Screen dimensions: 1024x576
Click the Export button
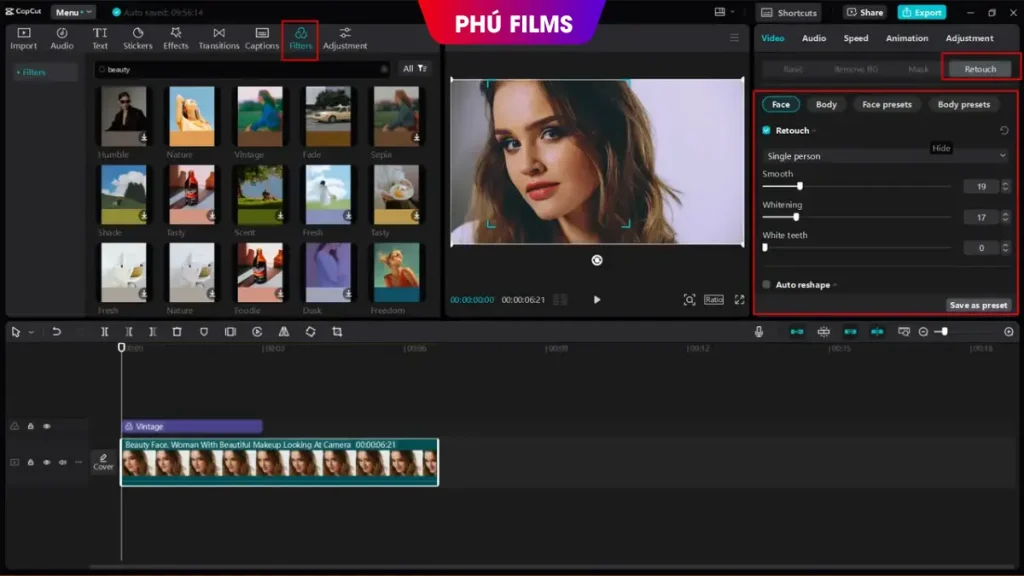921,12
